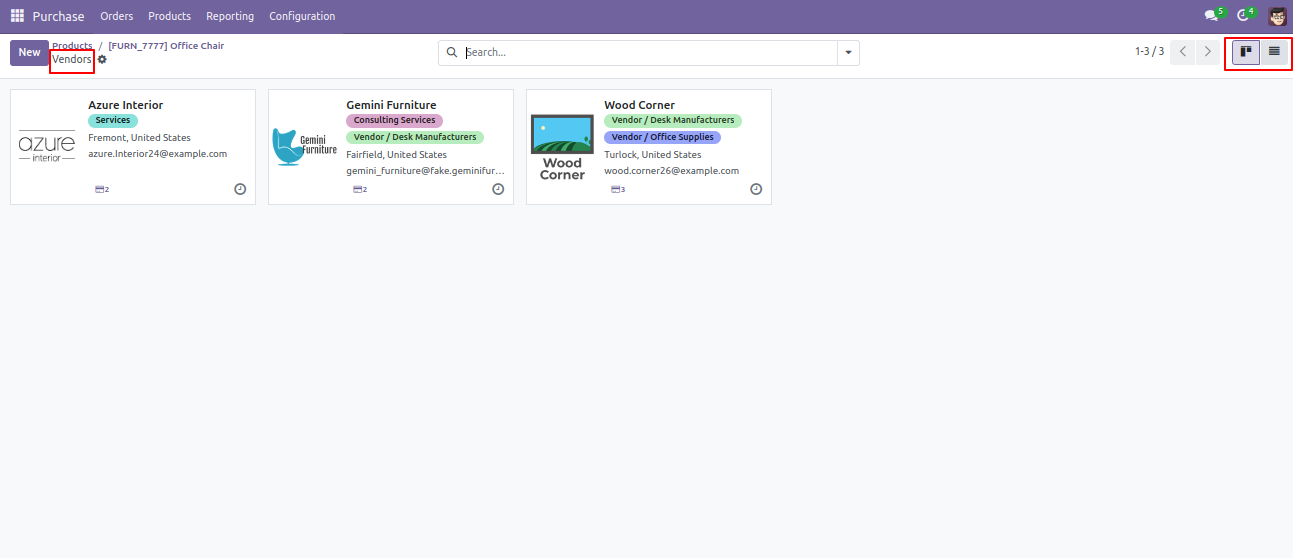Switch to List view
The width and height of the screenshot is (1293, 558).
(1274, 52)
